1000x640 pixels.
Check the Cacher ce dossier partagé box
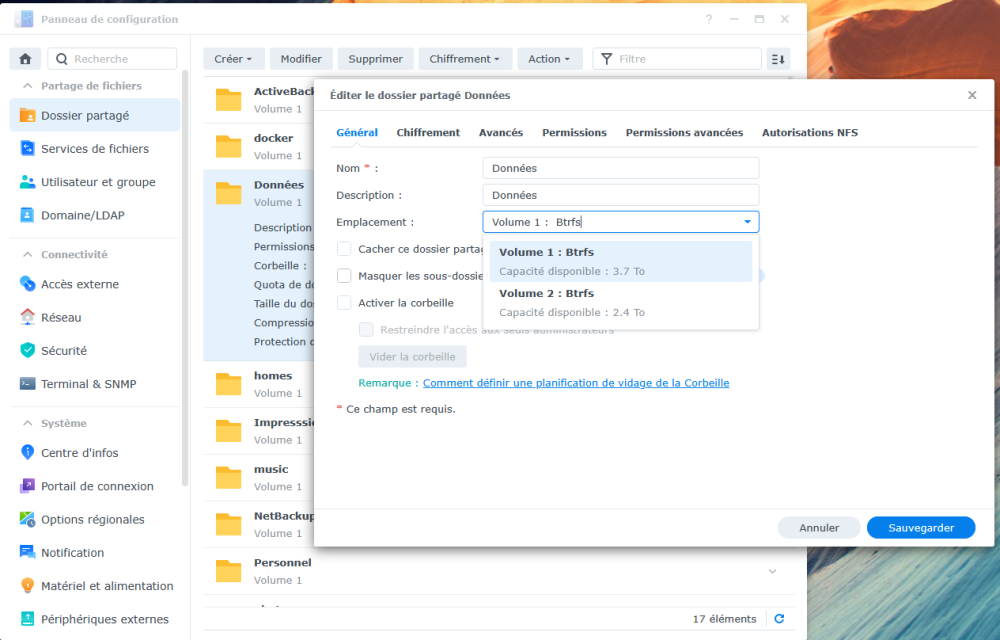coord(344,249)
